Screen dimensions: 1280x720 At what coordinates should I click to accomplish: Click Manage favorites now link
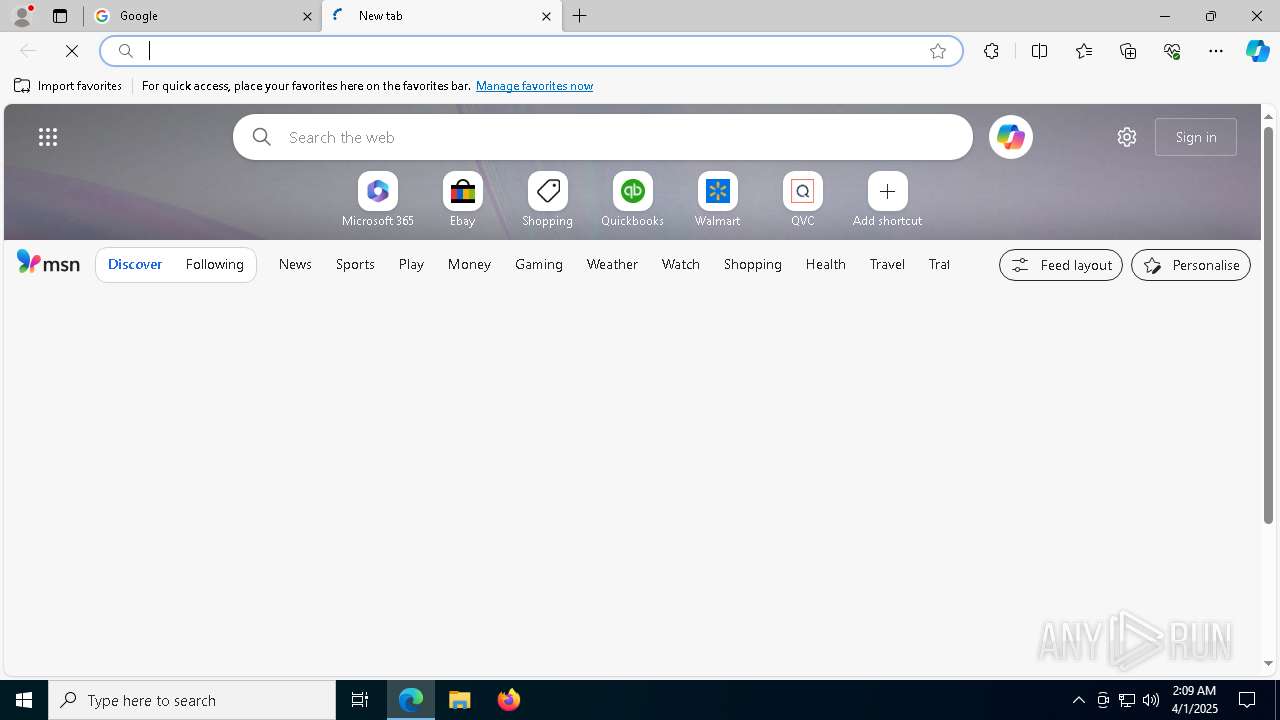(534, 86)
